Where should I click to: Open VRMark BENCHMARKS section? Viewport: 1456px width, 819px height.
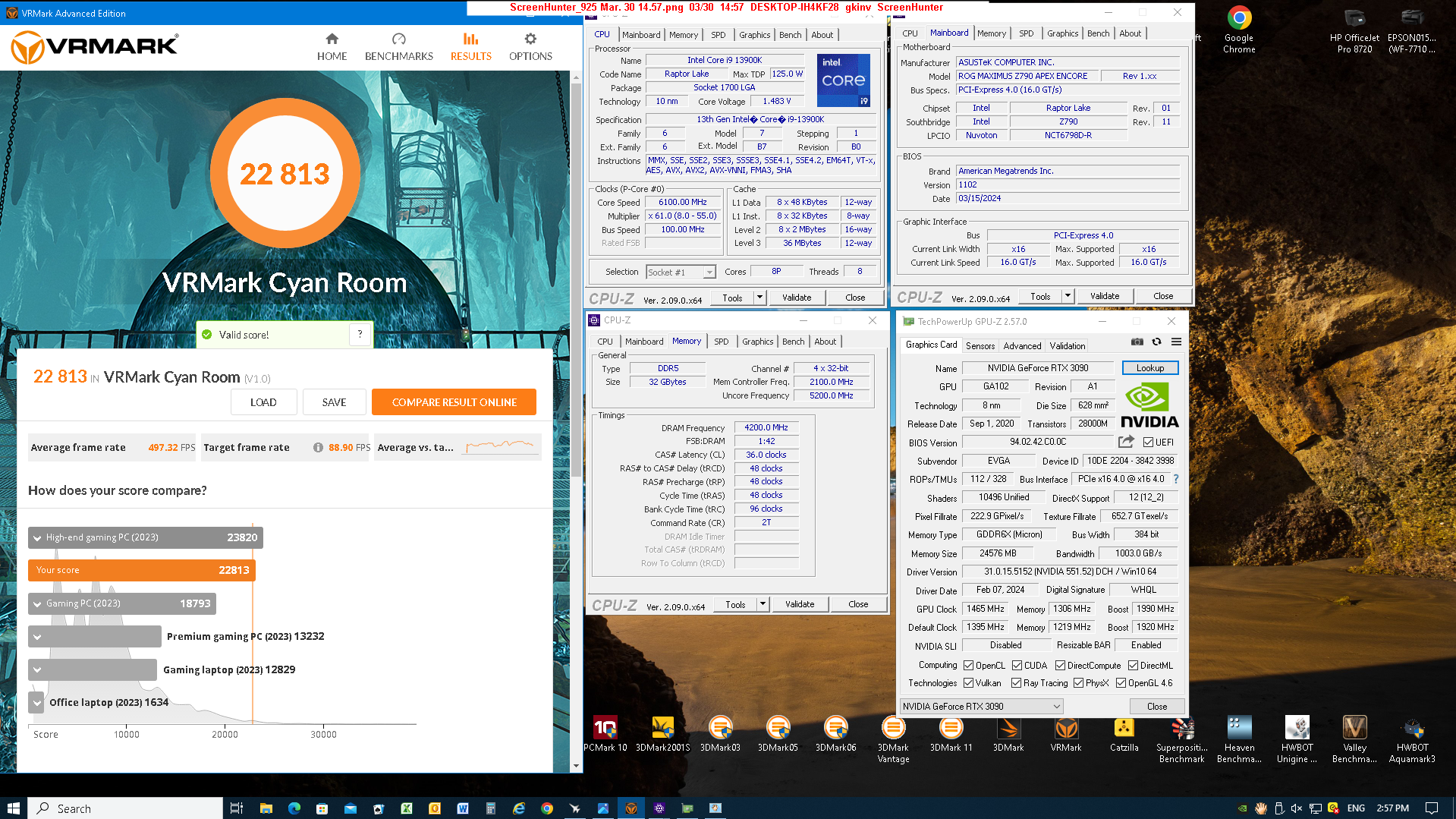coord(398,47)
